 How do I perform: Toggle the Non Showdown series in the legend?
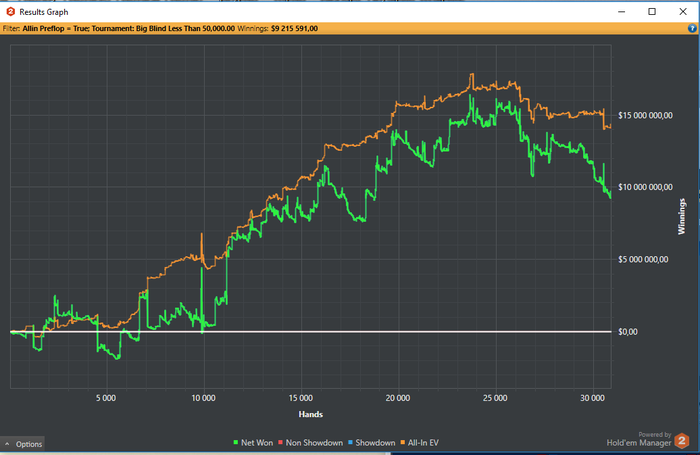310,442
